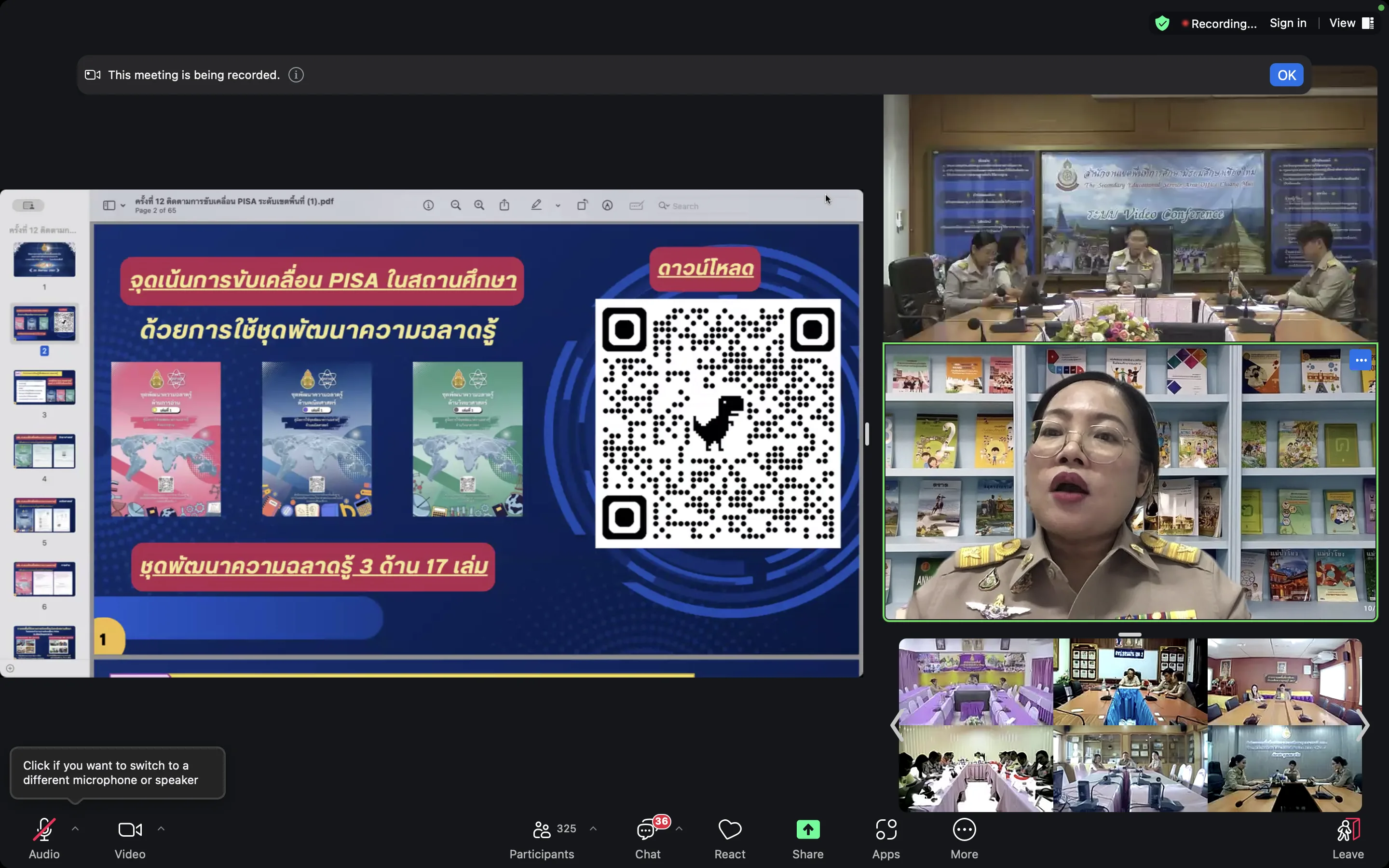The height and width of the screenshot is (868, 1389).
Task: Dismiss recording notice with OK
Action: pos(1286,75)
